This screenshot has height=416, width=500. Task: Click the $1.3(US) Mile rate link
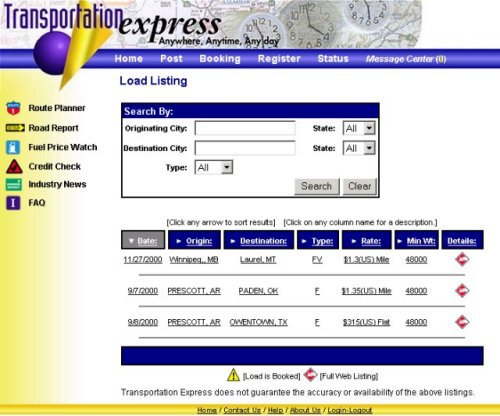[x=366, y=259]
